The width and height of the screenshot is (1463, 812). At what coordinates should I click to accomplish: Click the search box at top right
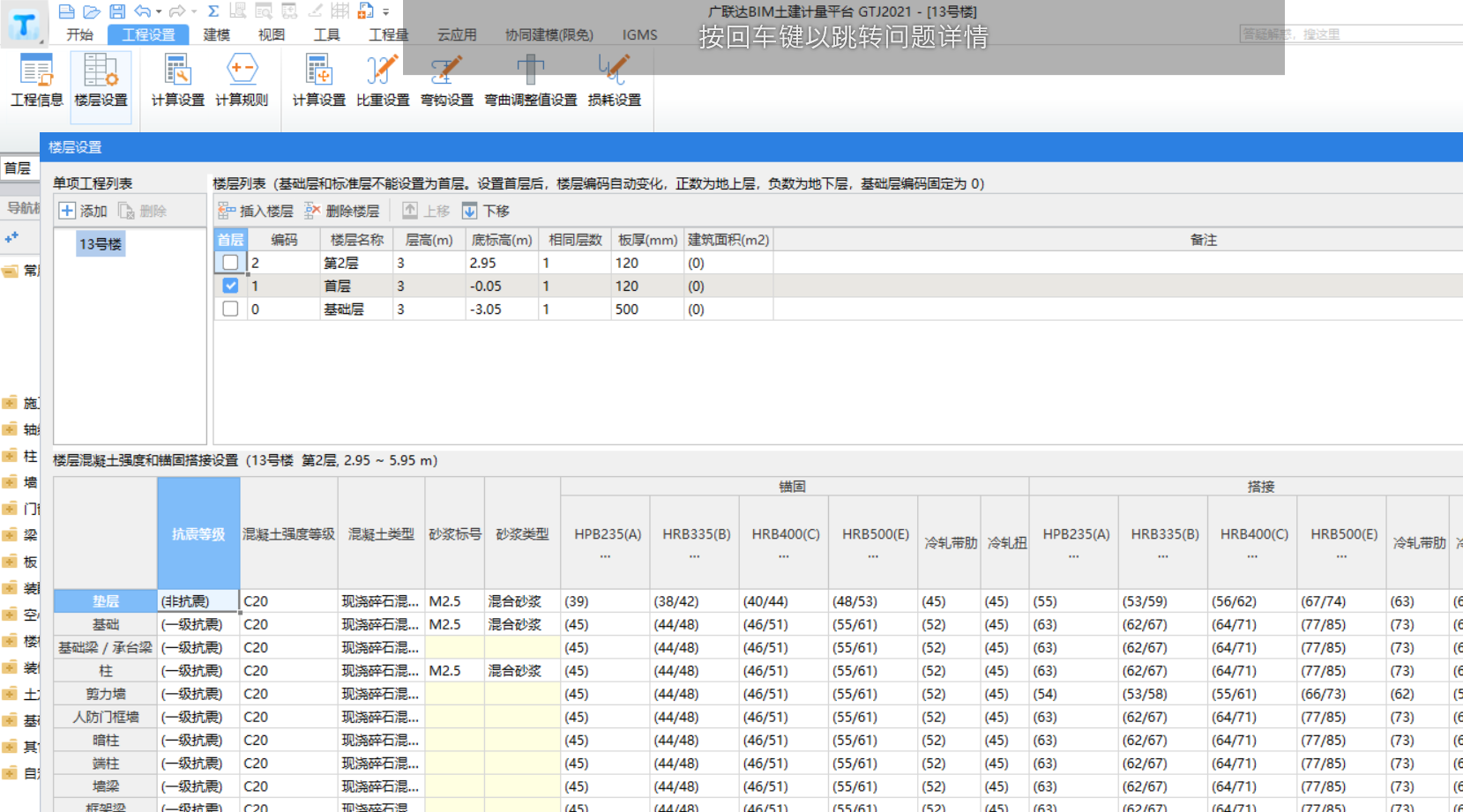click(1351, 34)
